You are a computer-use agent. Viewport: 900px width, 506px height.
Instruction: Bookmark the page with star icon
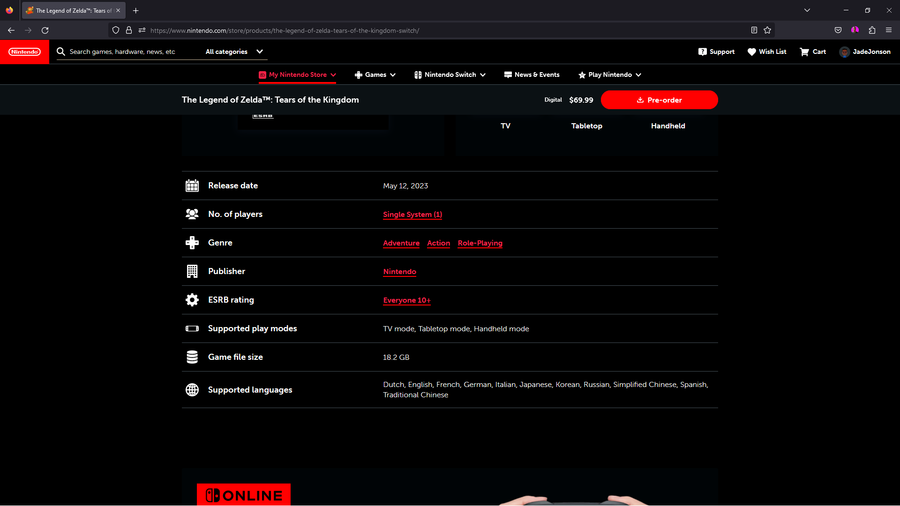767,30
